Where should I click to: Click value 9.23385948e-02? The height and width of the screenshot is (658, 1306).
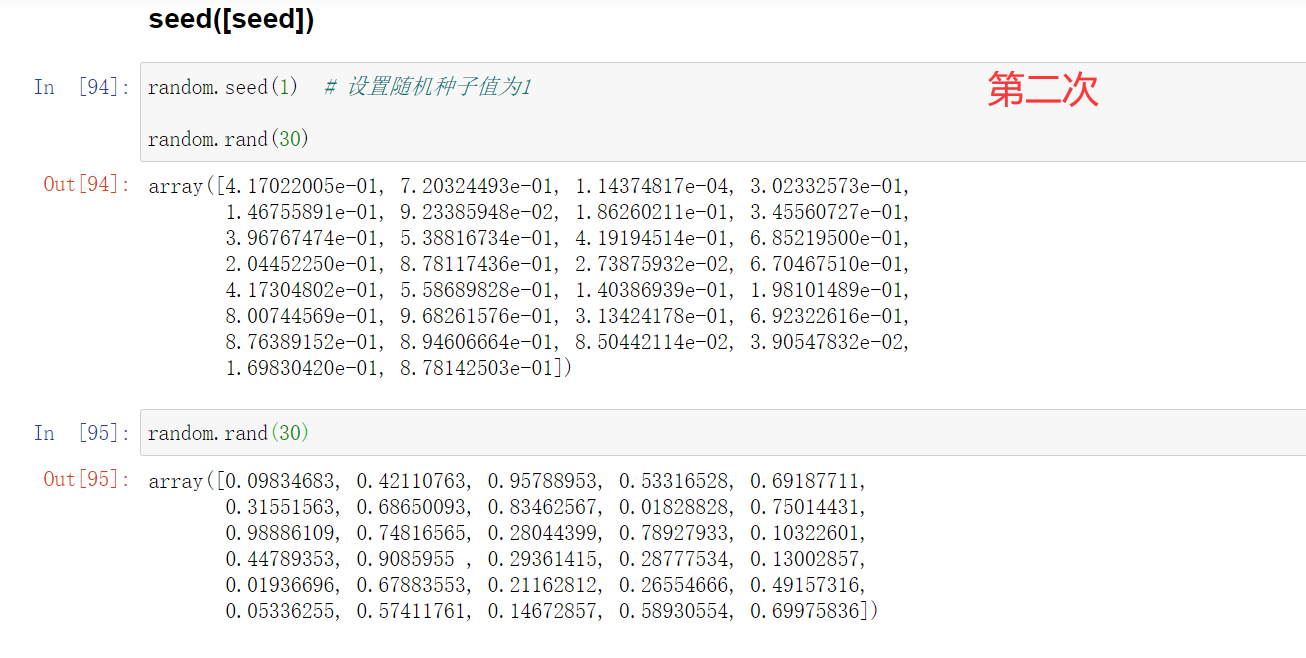click(477, 212)
